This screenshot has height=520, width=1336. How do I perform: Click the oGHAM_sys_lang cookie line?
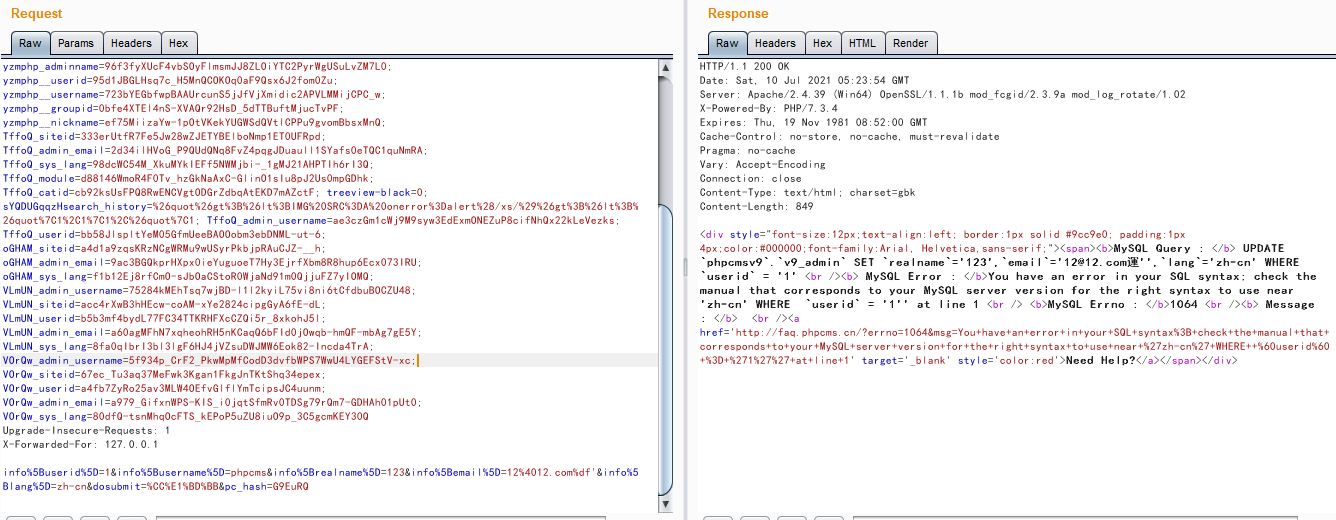(188, 276)
